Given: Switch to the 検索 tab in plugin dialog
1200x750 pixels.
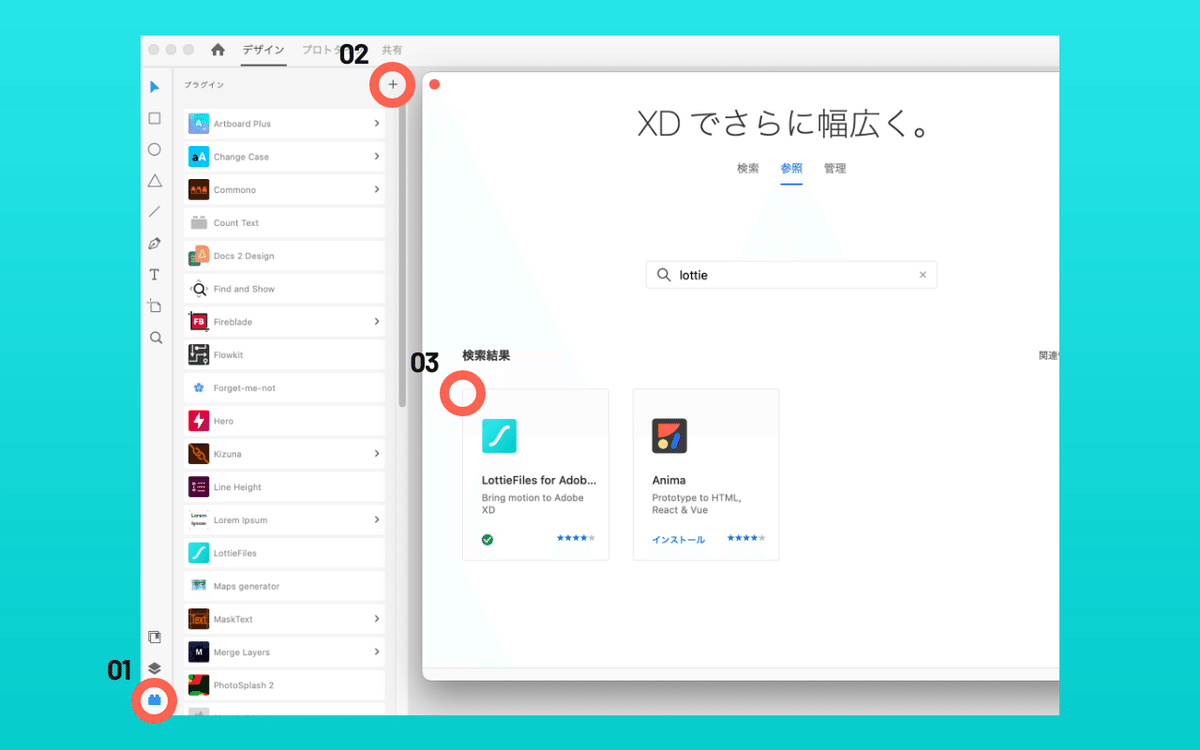Looking at the screenshot, I should (x=748, y=168).
